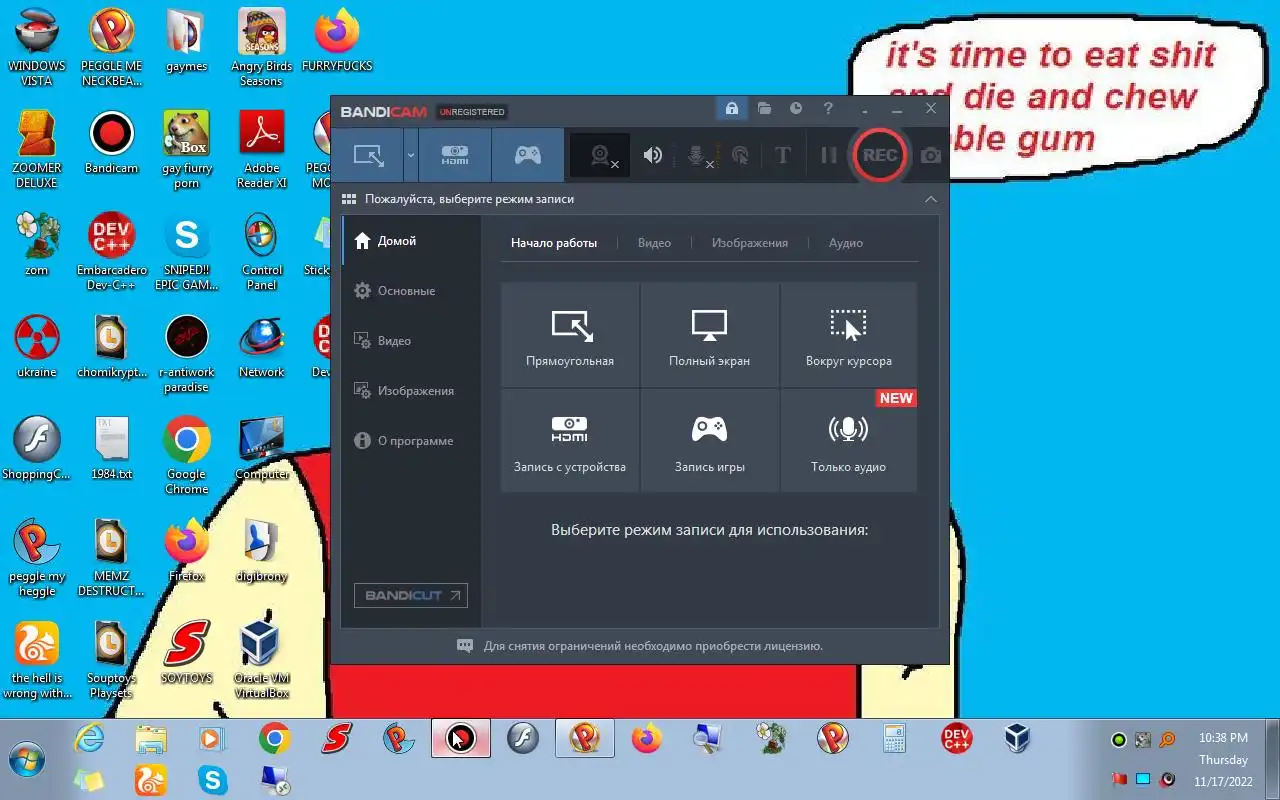Open the Embarcadero Dev-C++ desktop icon
The image size is (1280, 800).
[111, 251]
